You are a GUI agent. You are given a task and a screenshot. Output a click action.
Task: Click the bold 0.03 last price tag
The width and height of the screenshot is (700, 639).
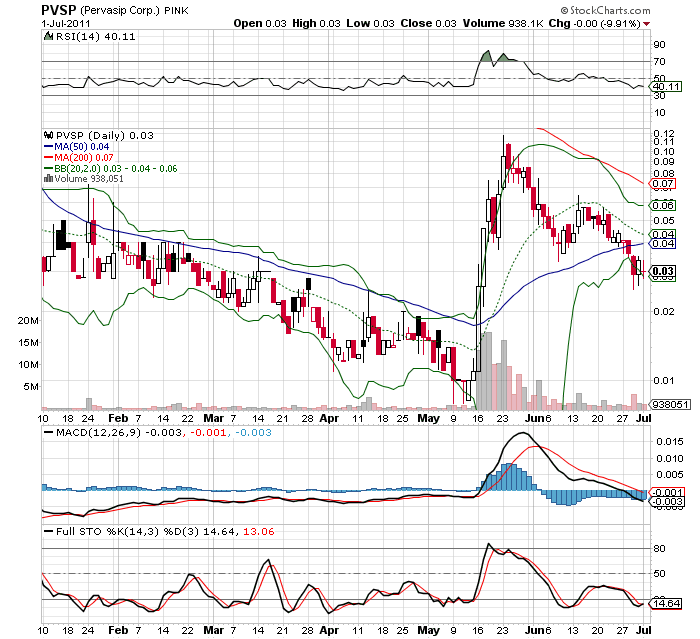click(663, 271)
